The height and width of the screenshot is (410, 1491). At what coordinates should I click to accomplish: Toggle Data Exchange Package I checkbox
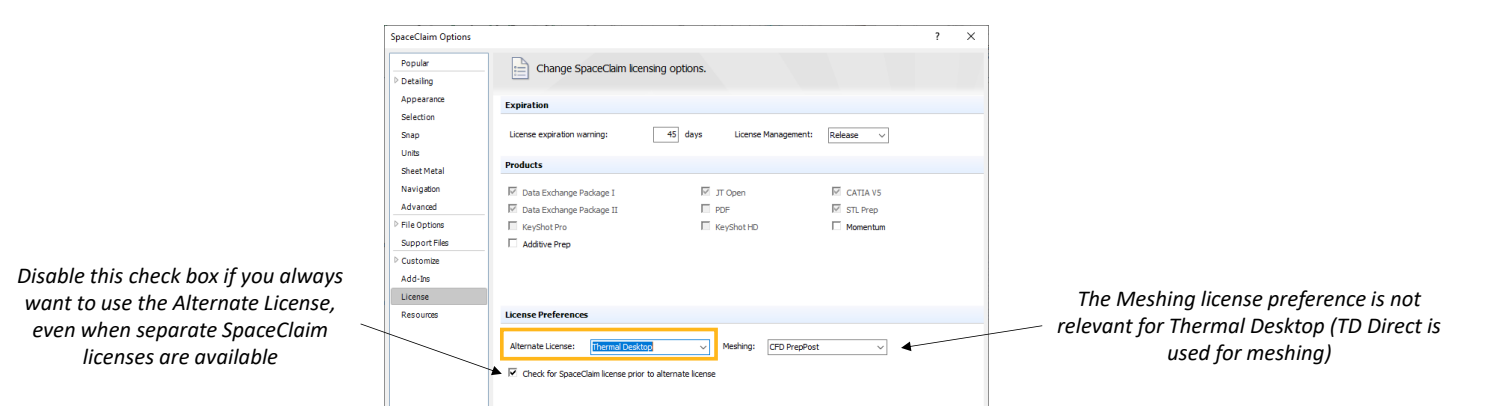pyautogui.click(x=513, y=192)
